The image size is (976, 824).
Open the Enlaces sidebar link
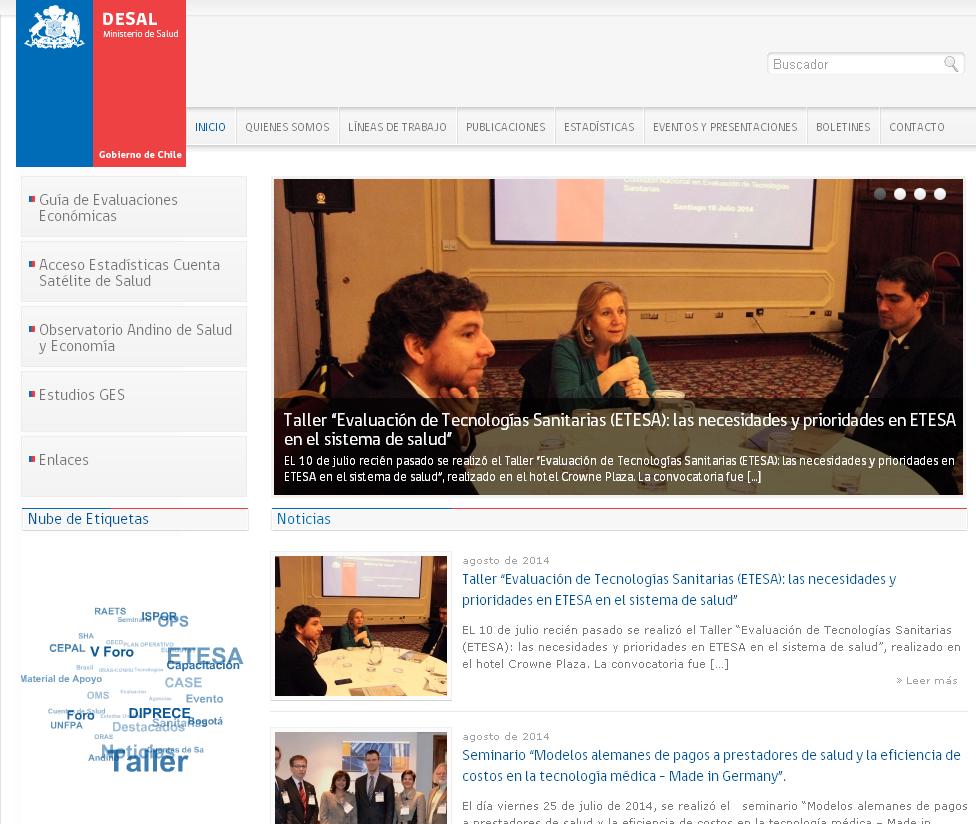pyautogui.click(x=134, y=467)
